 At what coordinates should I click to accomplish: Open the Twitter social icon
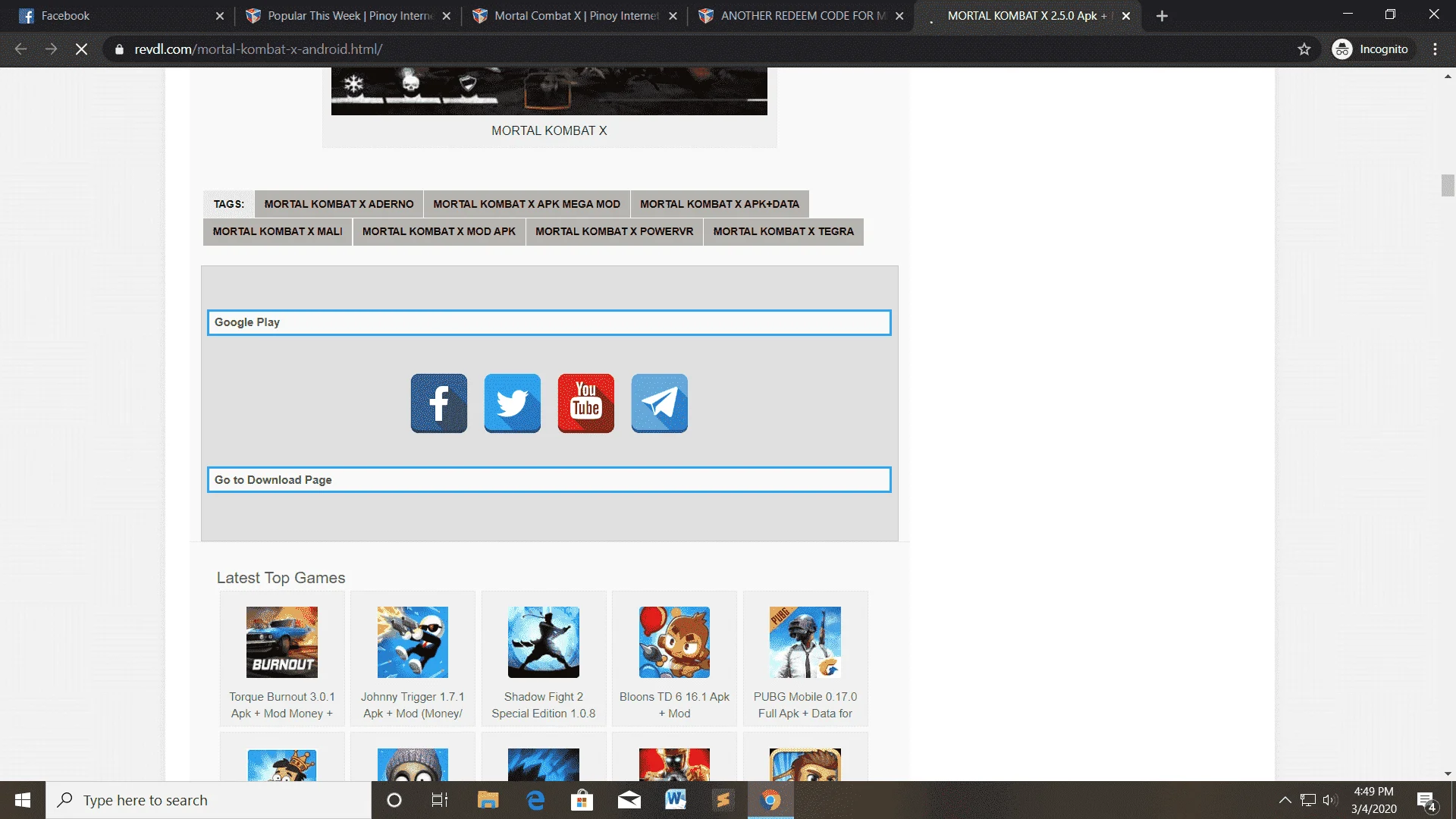click(x=513, y=403)
